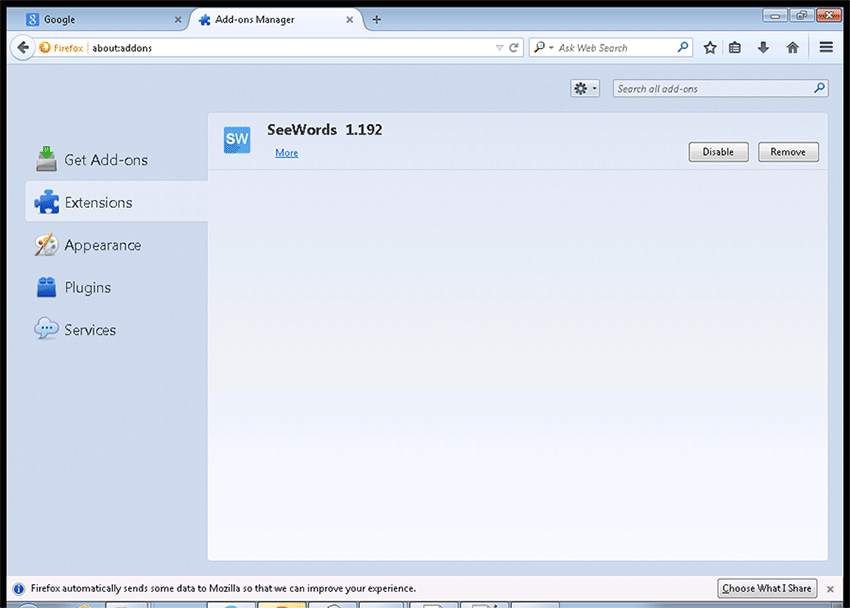Select Get Add-ons in sidebar
This screenshot has height=608, width=850.
[105, 160]
